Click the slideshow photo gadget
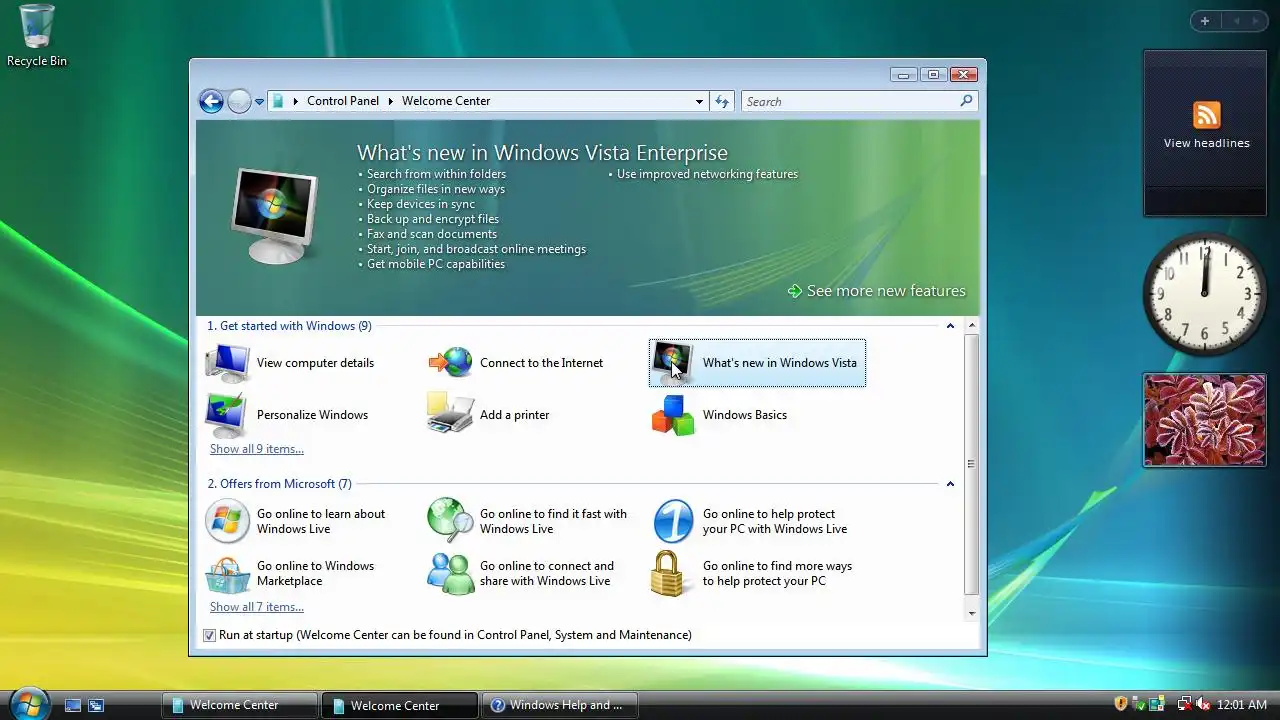Image resolution: width=1280 pixels, height=720 pixels. (x=1205, y=420)
